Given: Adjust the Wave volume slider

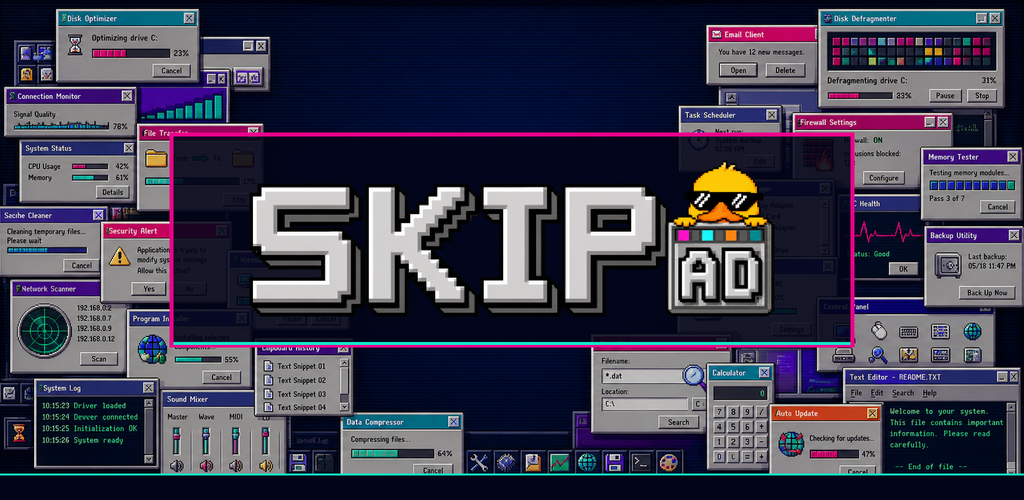Looking at the screenshot, I should (206, 441).
